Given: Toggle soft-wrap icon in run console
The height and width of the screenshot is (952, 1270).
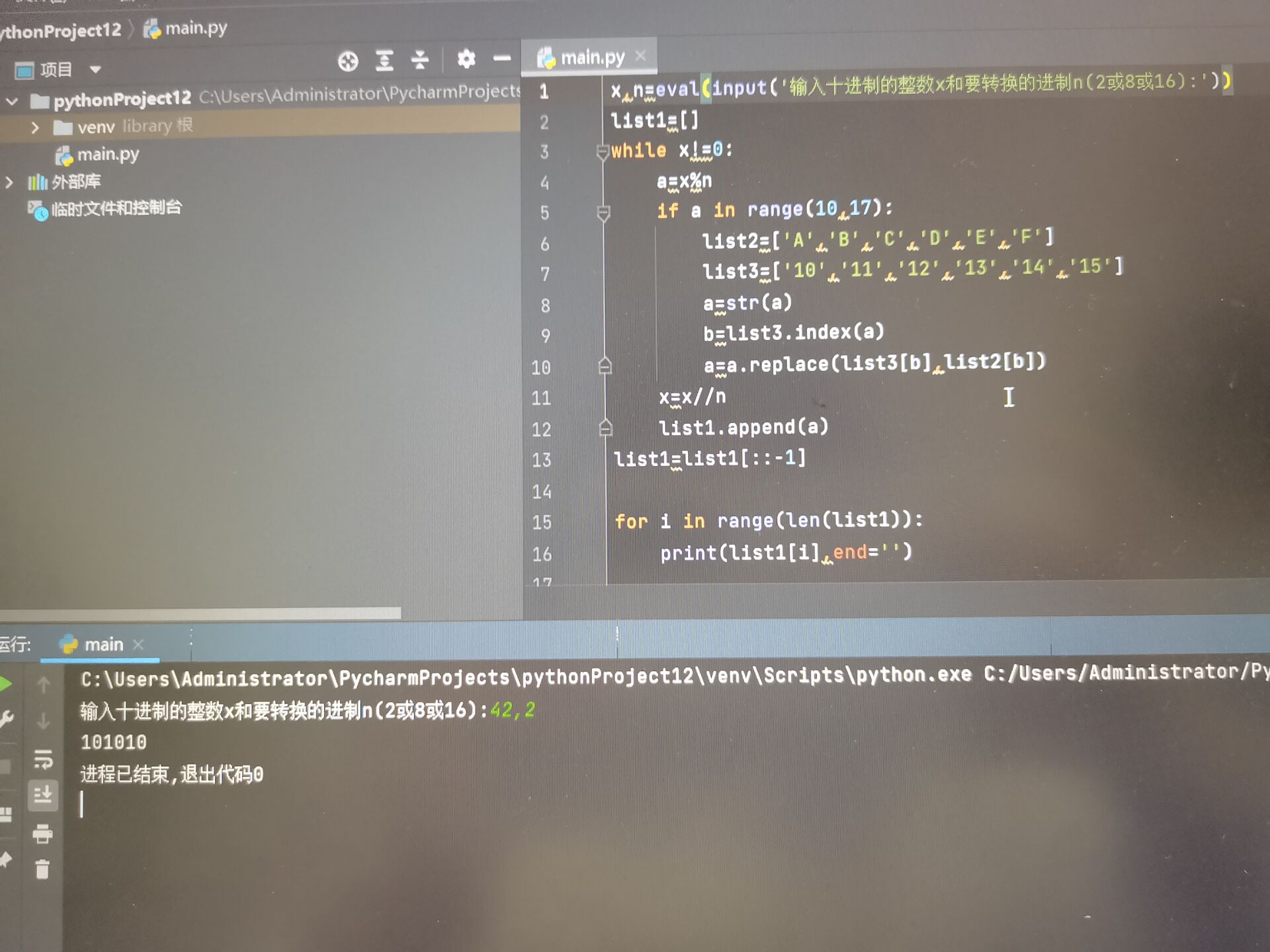Looking at the screenshot, I should [43, 759].
